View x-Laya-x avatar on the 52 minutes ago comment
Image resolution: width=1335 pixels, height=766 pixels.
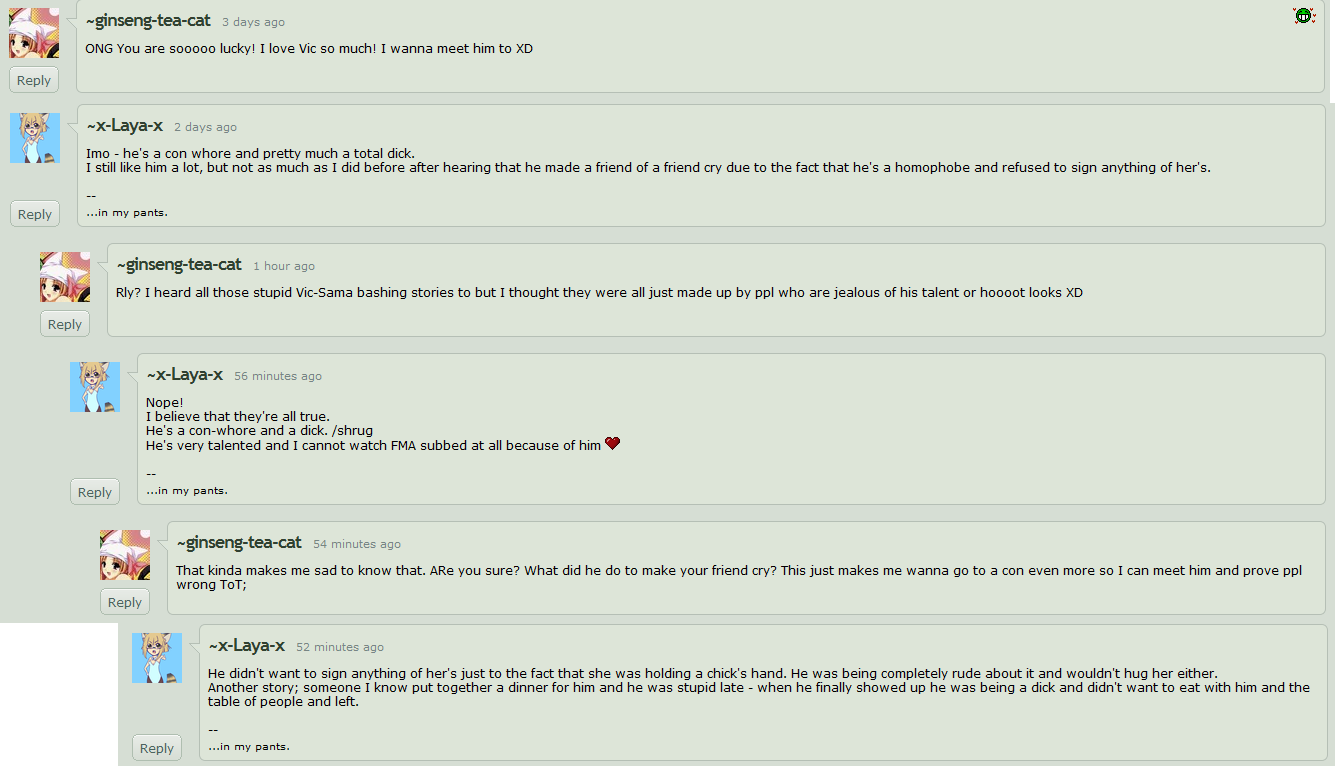click(157, 658)
